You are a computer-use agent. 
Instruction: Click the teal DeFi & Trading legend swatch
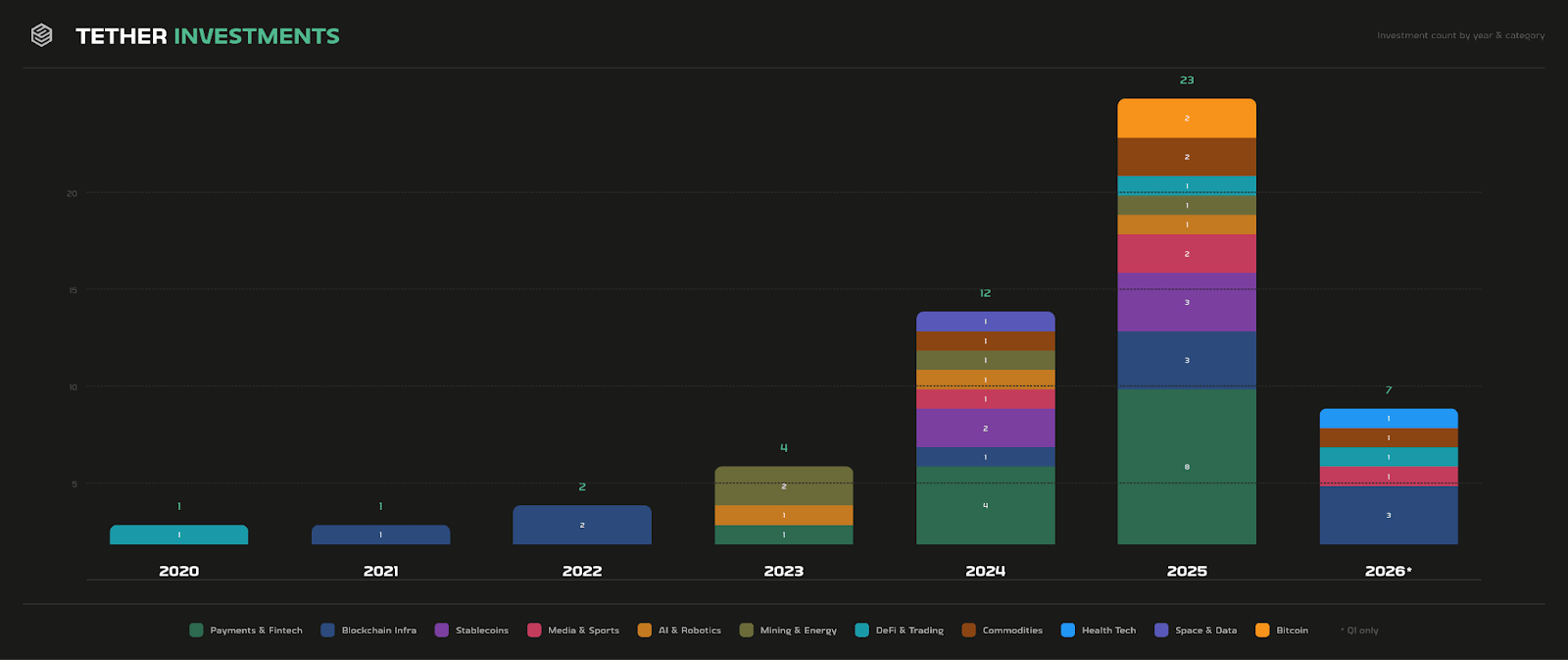click(862, 630)
